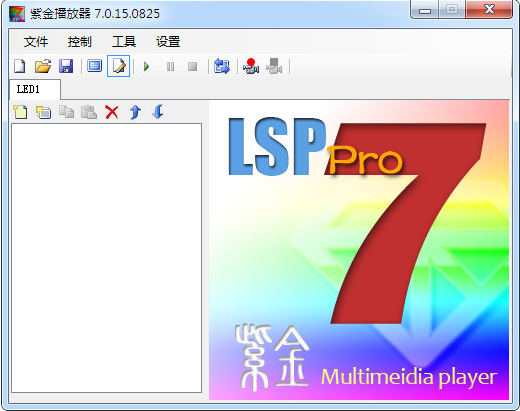Select the LED1 tab
Viewport: 520px width, 411px height.
(x=35, y=89)
